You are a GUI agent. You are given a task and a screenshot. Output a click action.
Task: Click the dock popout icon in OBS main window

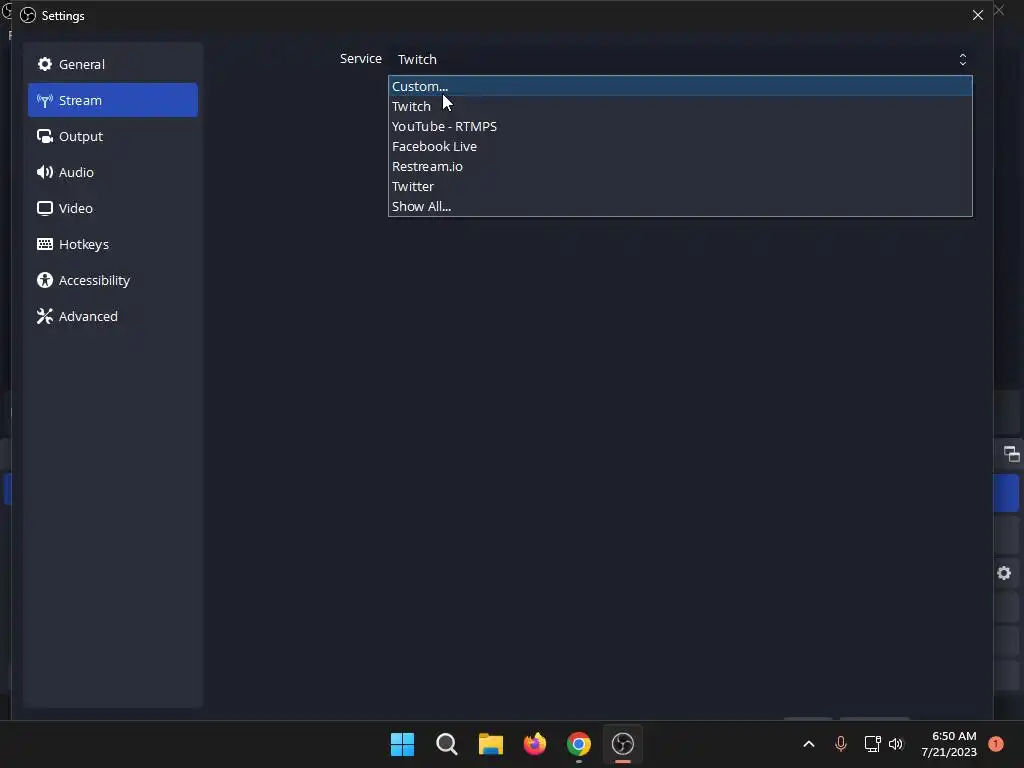1011,454
